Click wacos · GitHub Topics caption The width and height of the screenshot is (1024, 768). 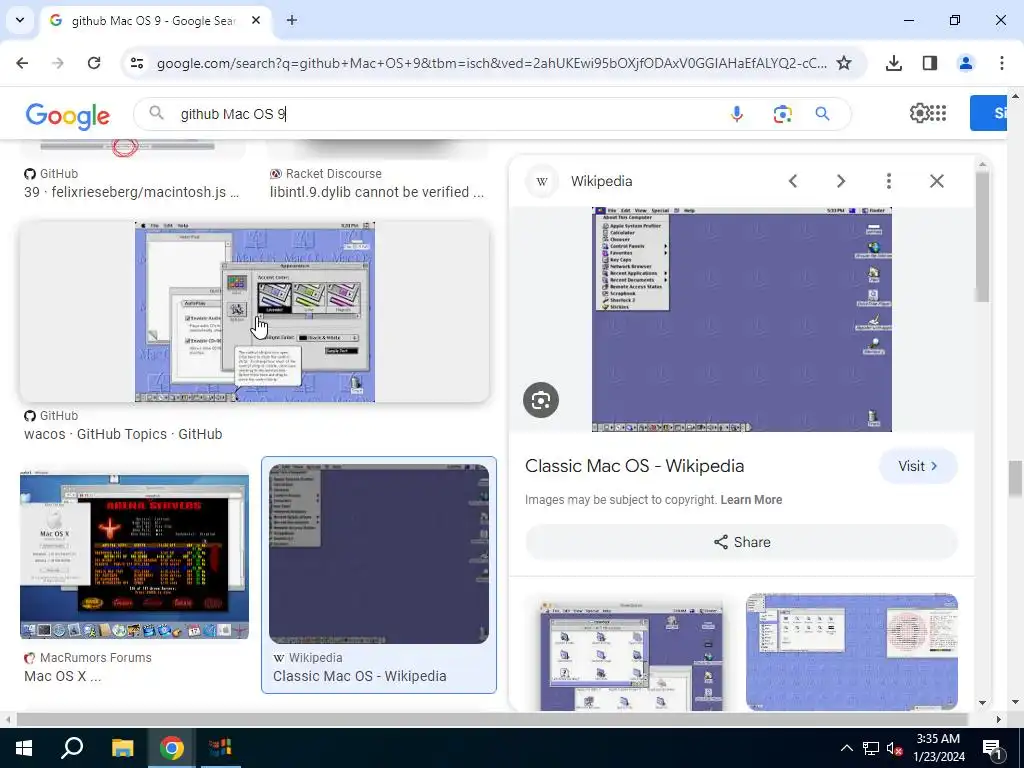(123, 434)
